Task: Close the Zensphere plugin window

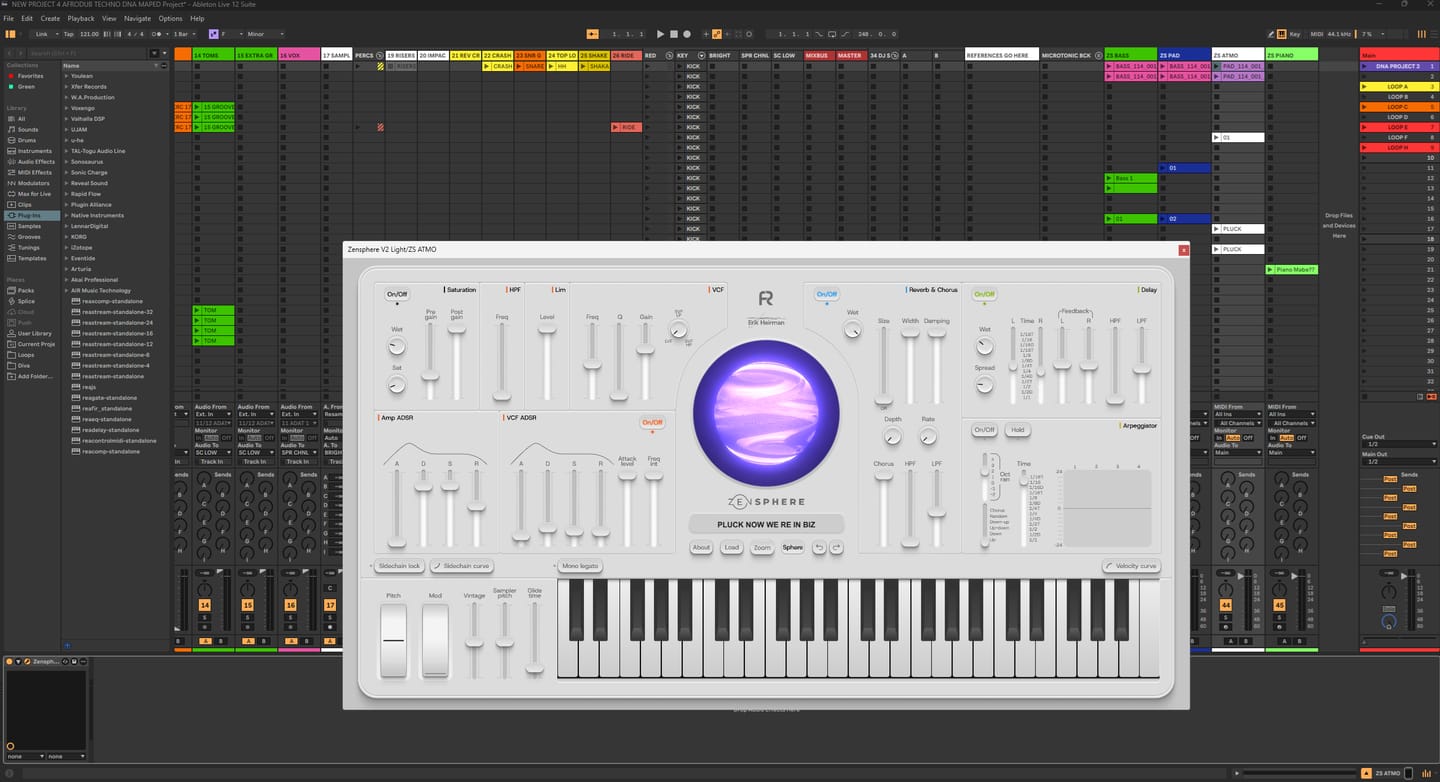Action: pos(1184,250)
